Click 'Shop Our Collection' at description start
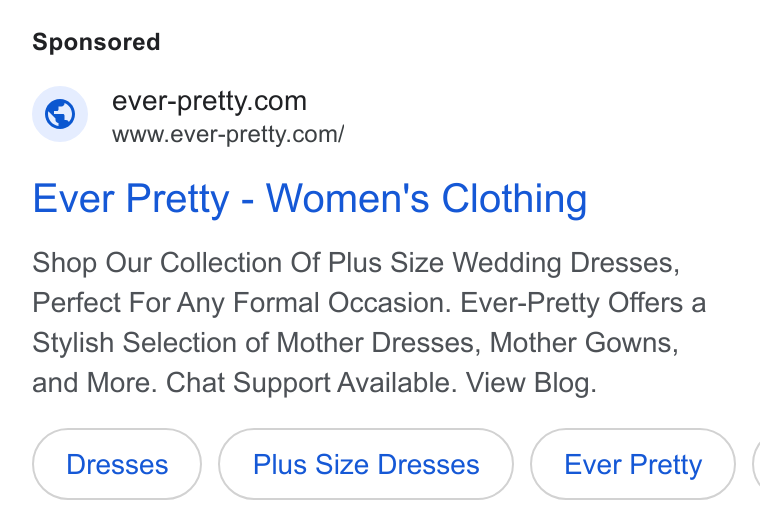This screenshot has width=760, height=532. 158,263
